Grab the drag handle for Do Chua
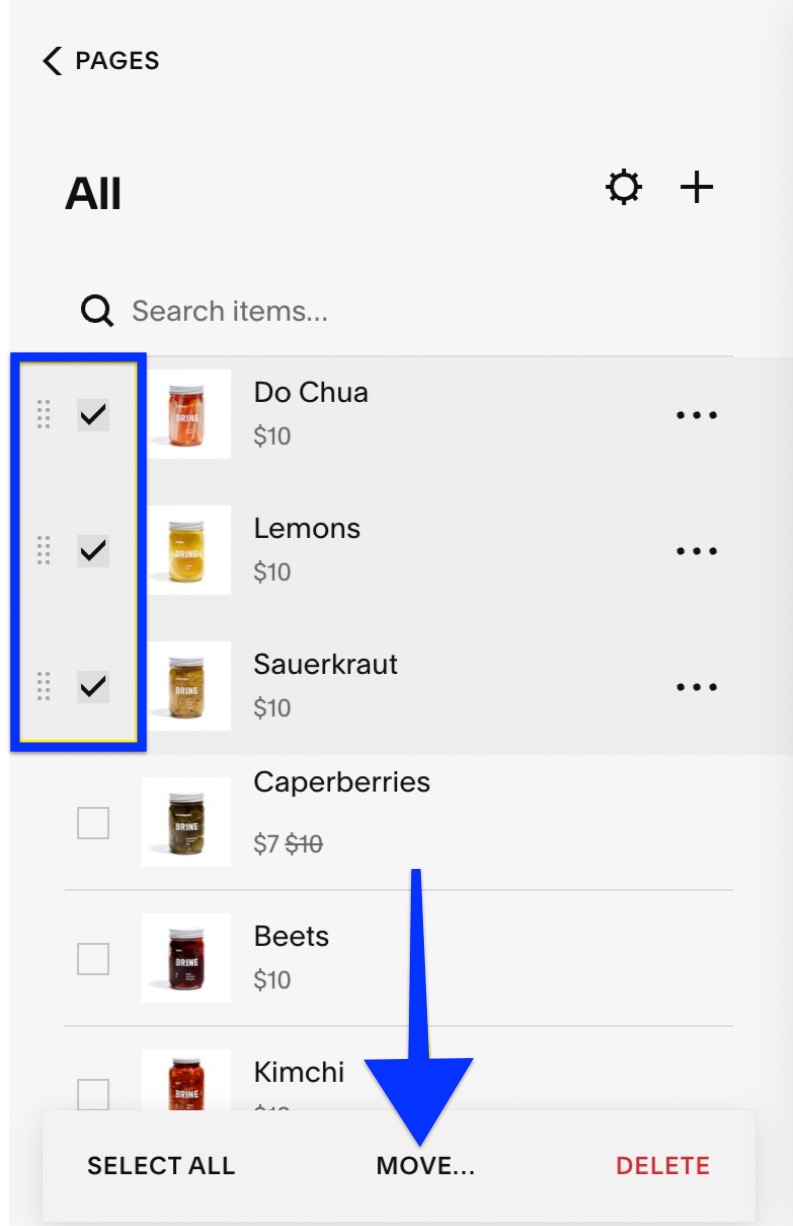The height and width of the screenshot is (1226, 793). (x=43, y=414)
